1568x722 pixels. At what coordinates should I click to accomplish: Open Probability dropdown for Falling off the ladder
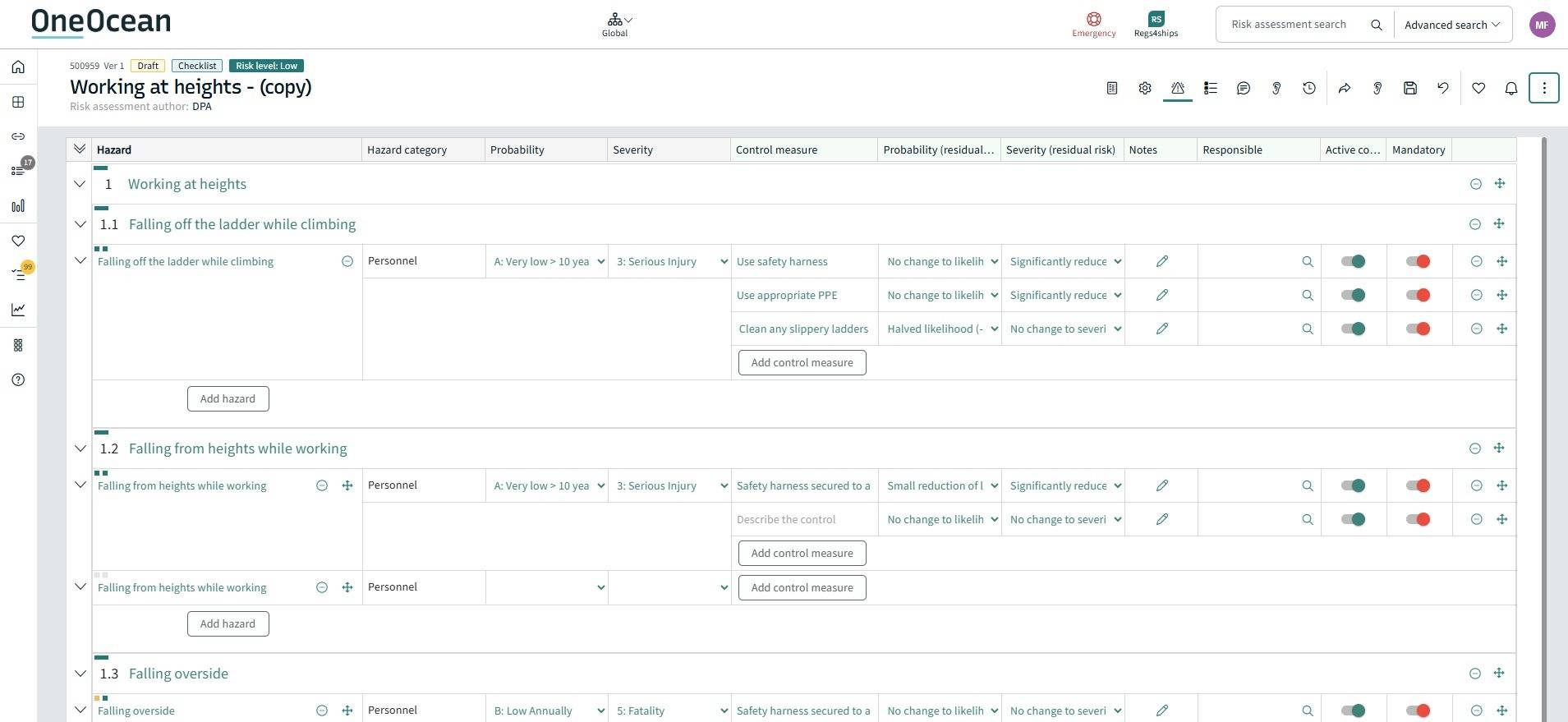pyautogui.click(x=548, y=261)
